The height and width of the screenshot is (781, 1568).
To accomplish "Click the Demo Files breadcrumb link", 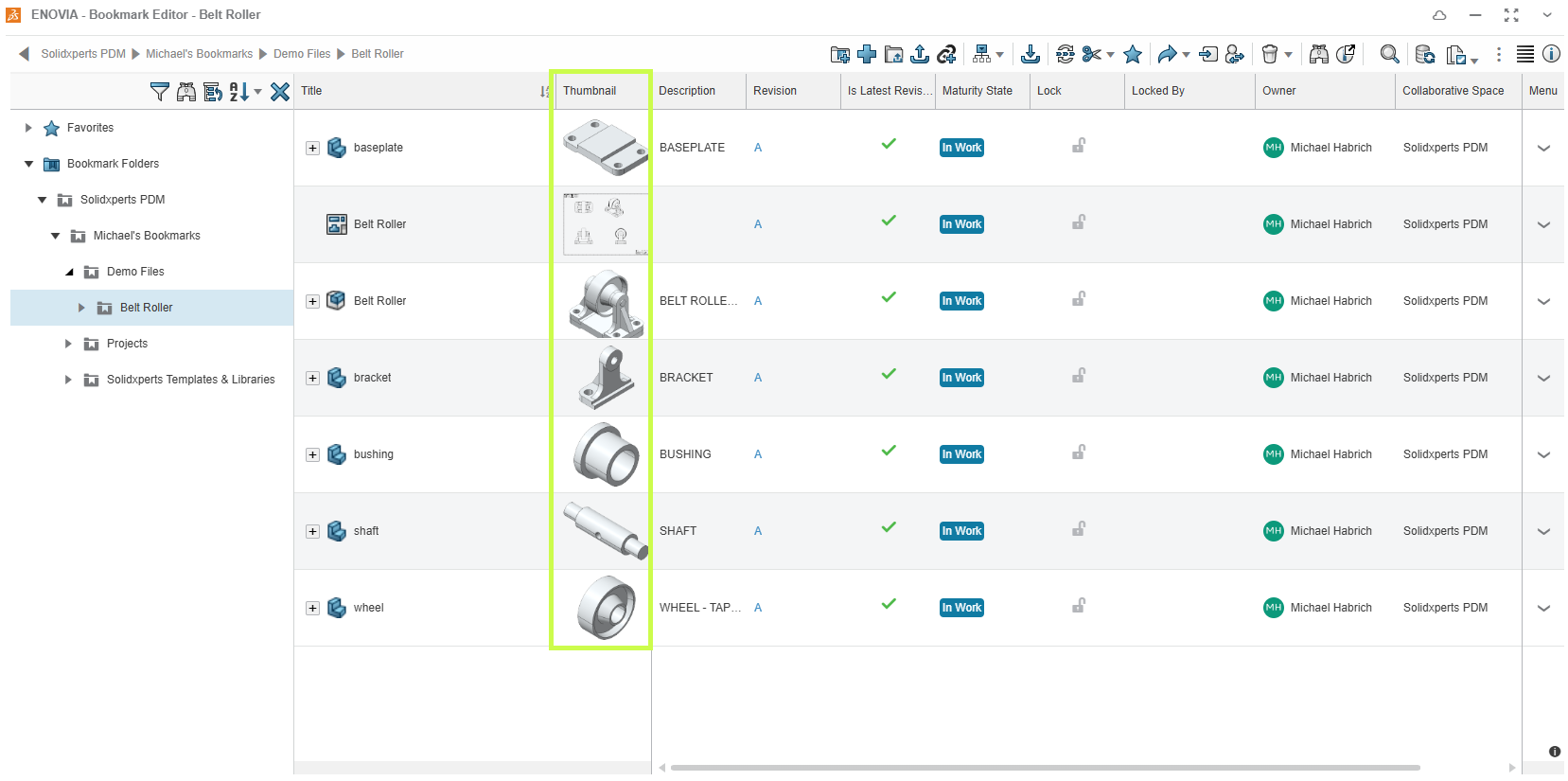I will tap(302, 54).
